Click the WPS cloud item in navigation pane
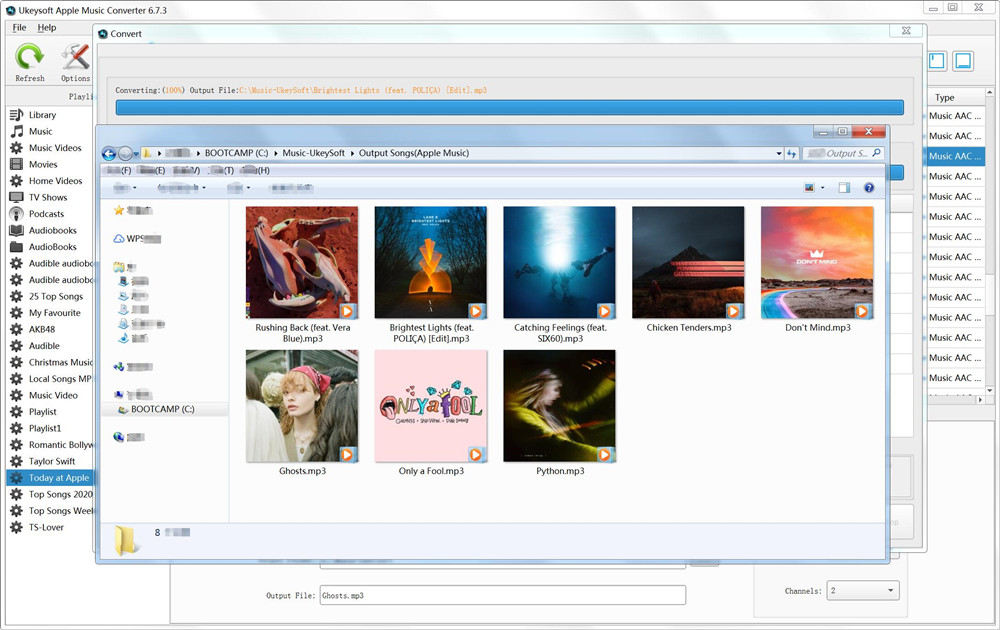This screenshot has width=1000, height=630. coord(136,238)
